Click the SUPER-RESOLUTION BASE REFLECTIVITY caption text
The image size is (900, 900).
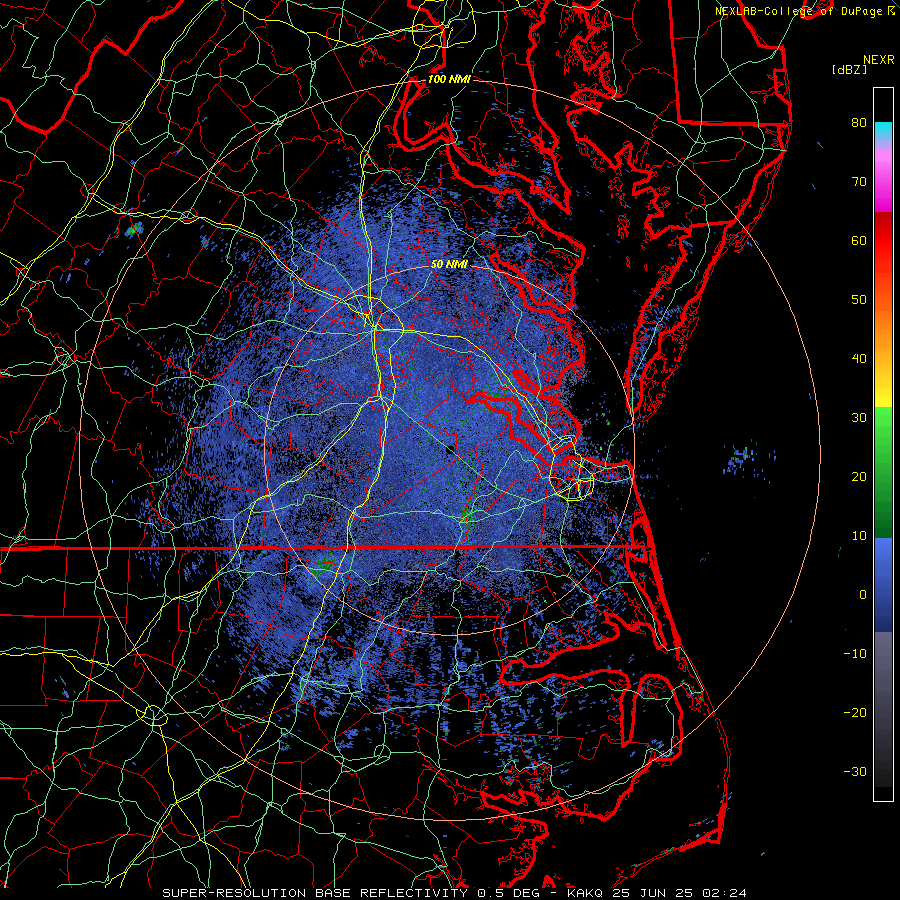tap(314, 893)
